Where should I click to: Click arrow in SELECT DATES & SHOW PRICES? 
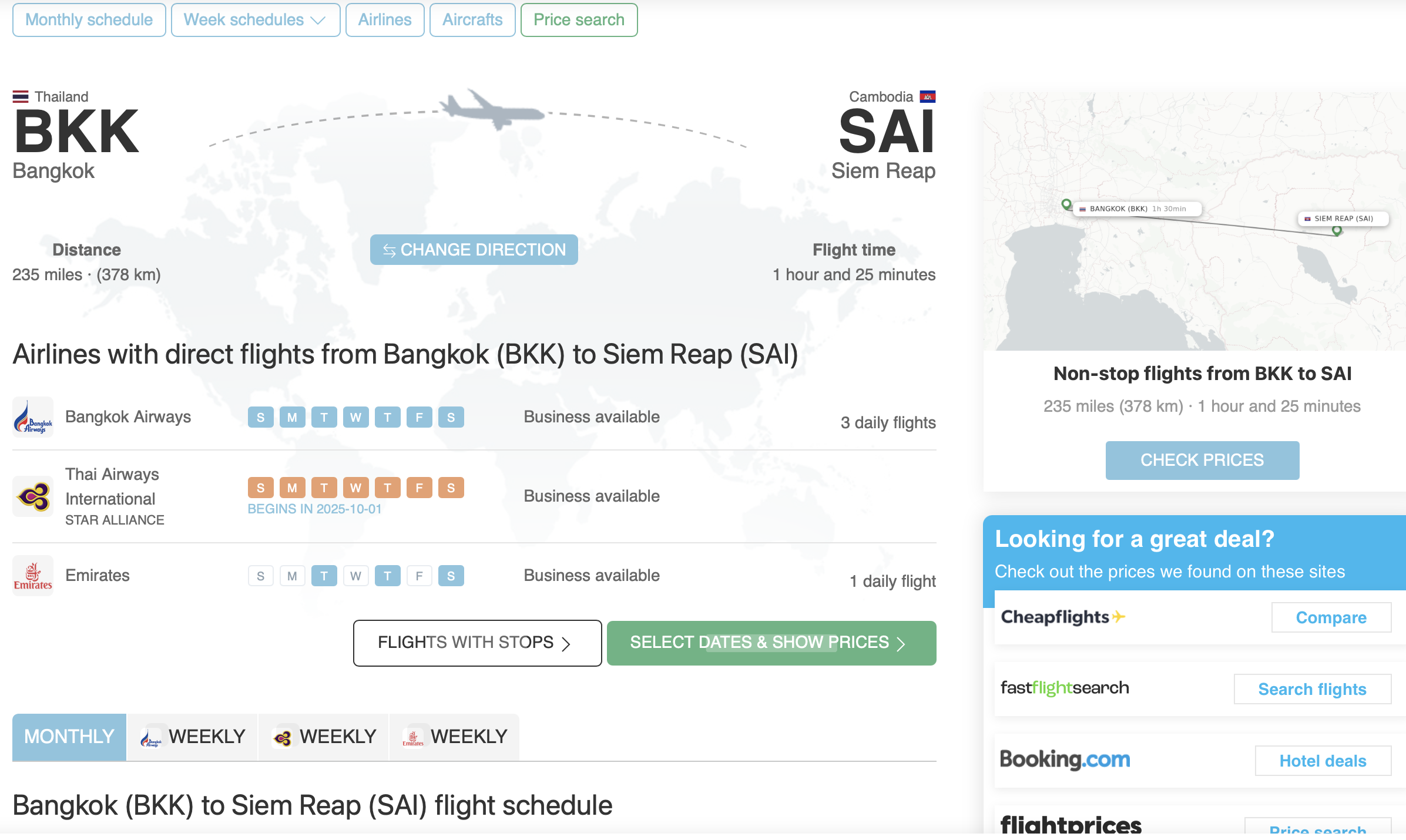[x=901, y=644]
